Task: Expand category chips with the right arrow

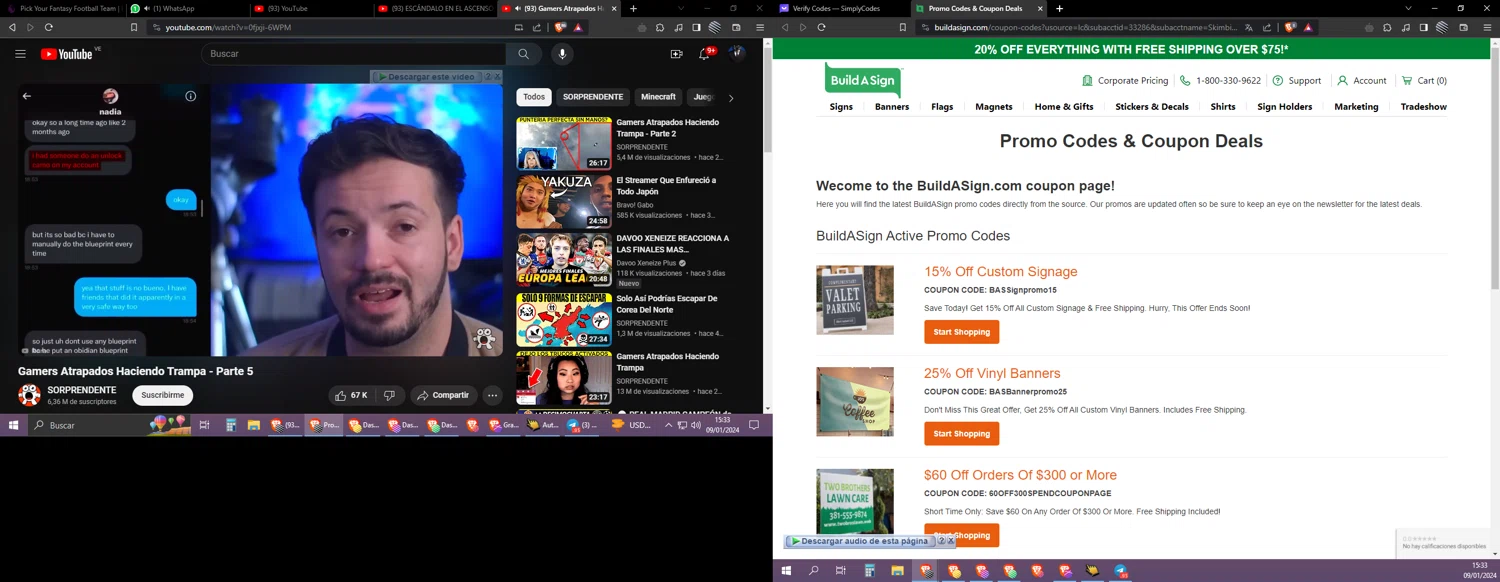Action: click(730, 98)
